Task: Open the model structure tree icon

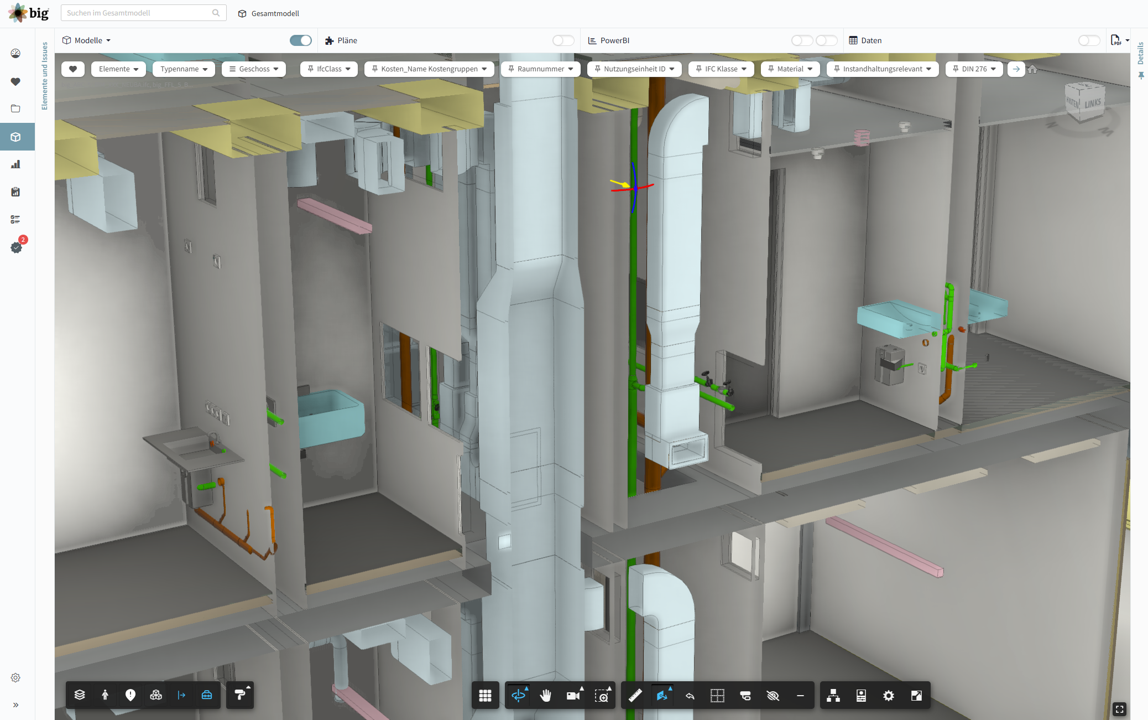Action: point(833,695)
